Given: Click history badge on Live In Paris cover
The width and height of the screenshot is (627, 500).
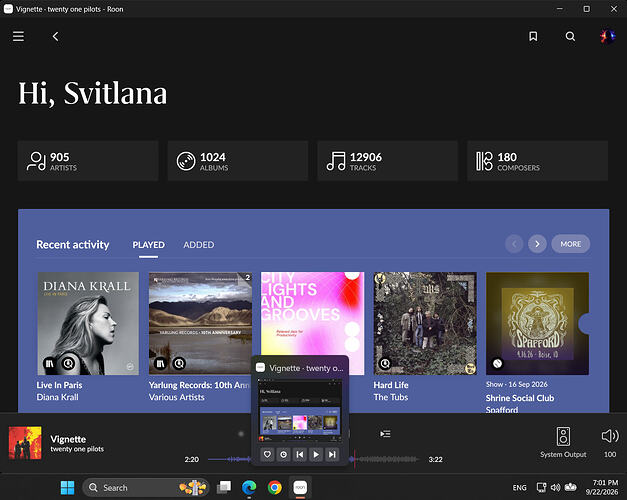Looking at the screenshot, I should 68,364.
